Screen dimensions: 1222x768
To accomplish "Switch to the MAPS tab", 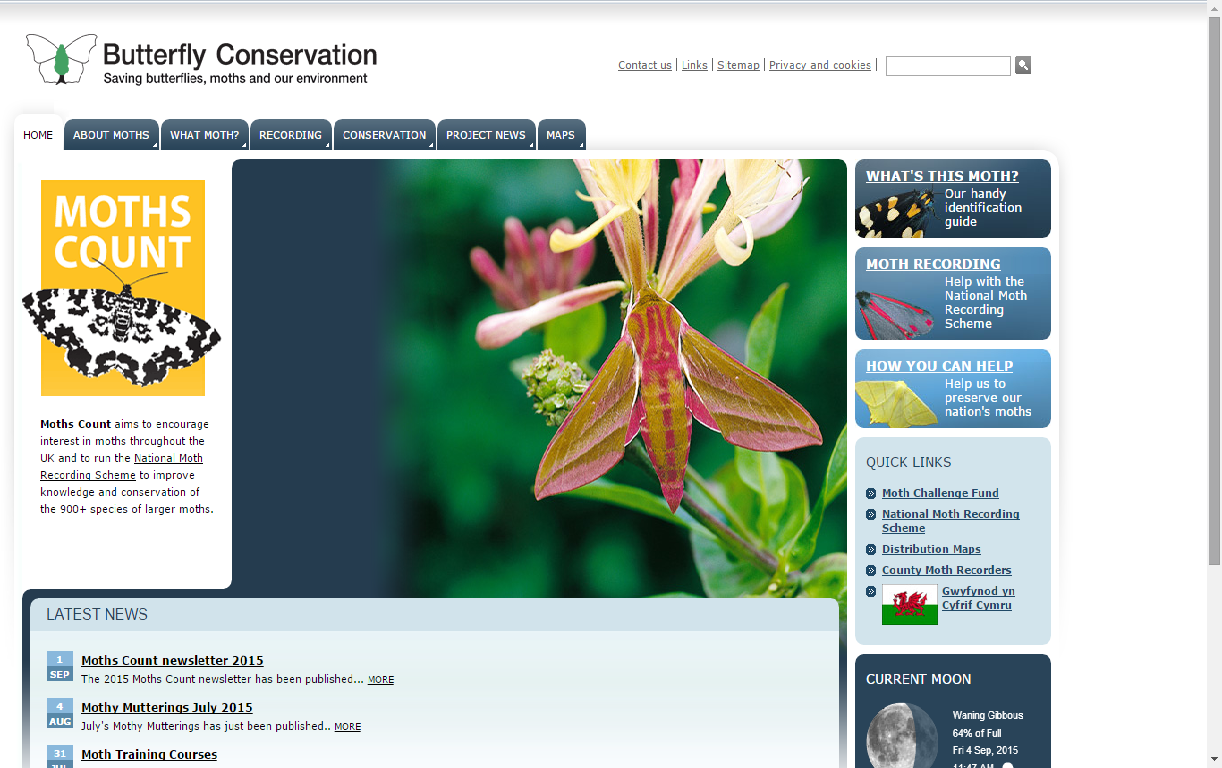I will coord(561,134).
